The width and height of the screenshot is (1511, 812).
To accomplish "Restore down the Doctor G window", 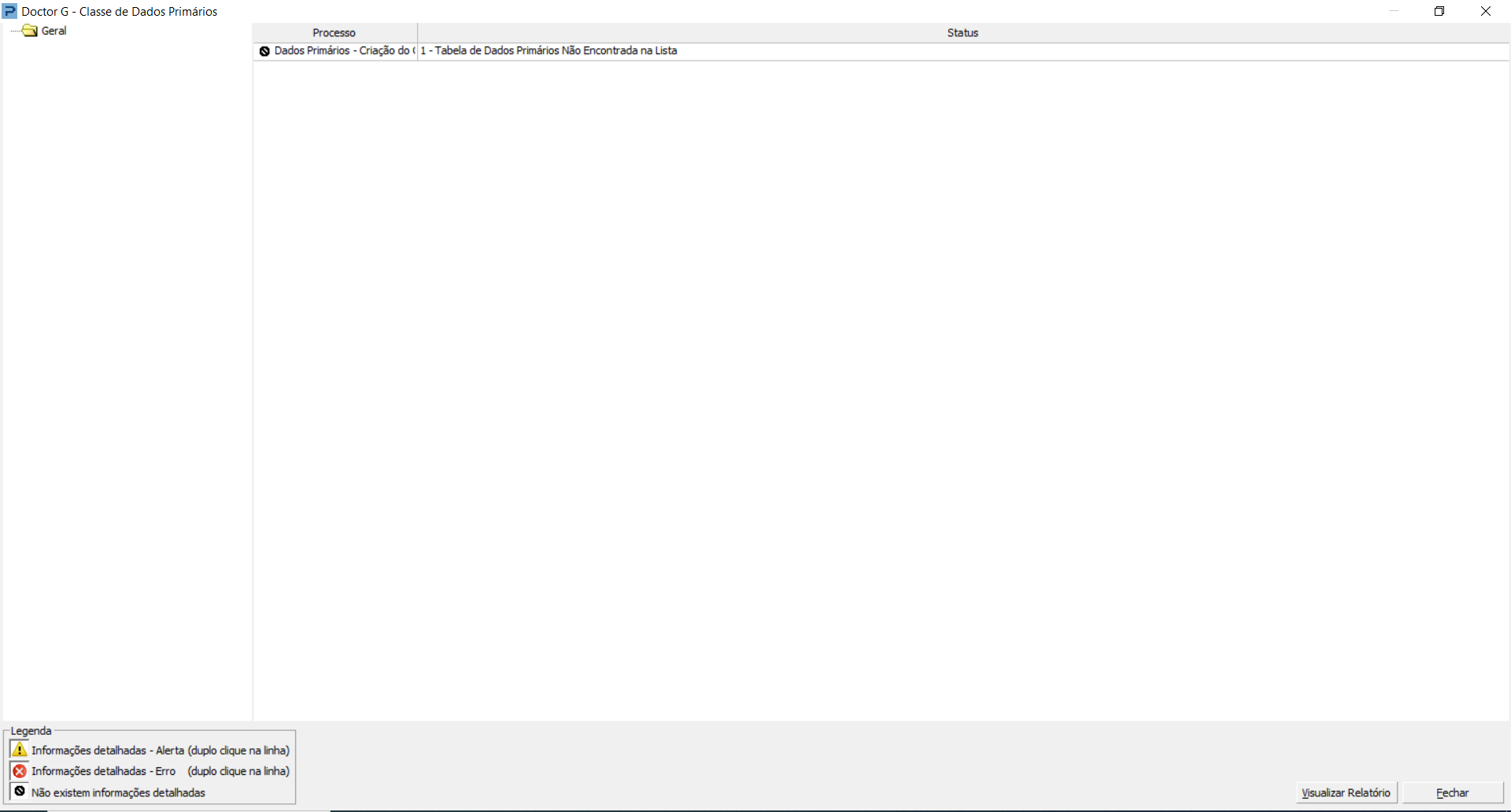I will coord(1439,11).
